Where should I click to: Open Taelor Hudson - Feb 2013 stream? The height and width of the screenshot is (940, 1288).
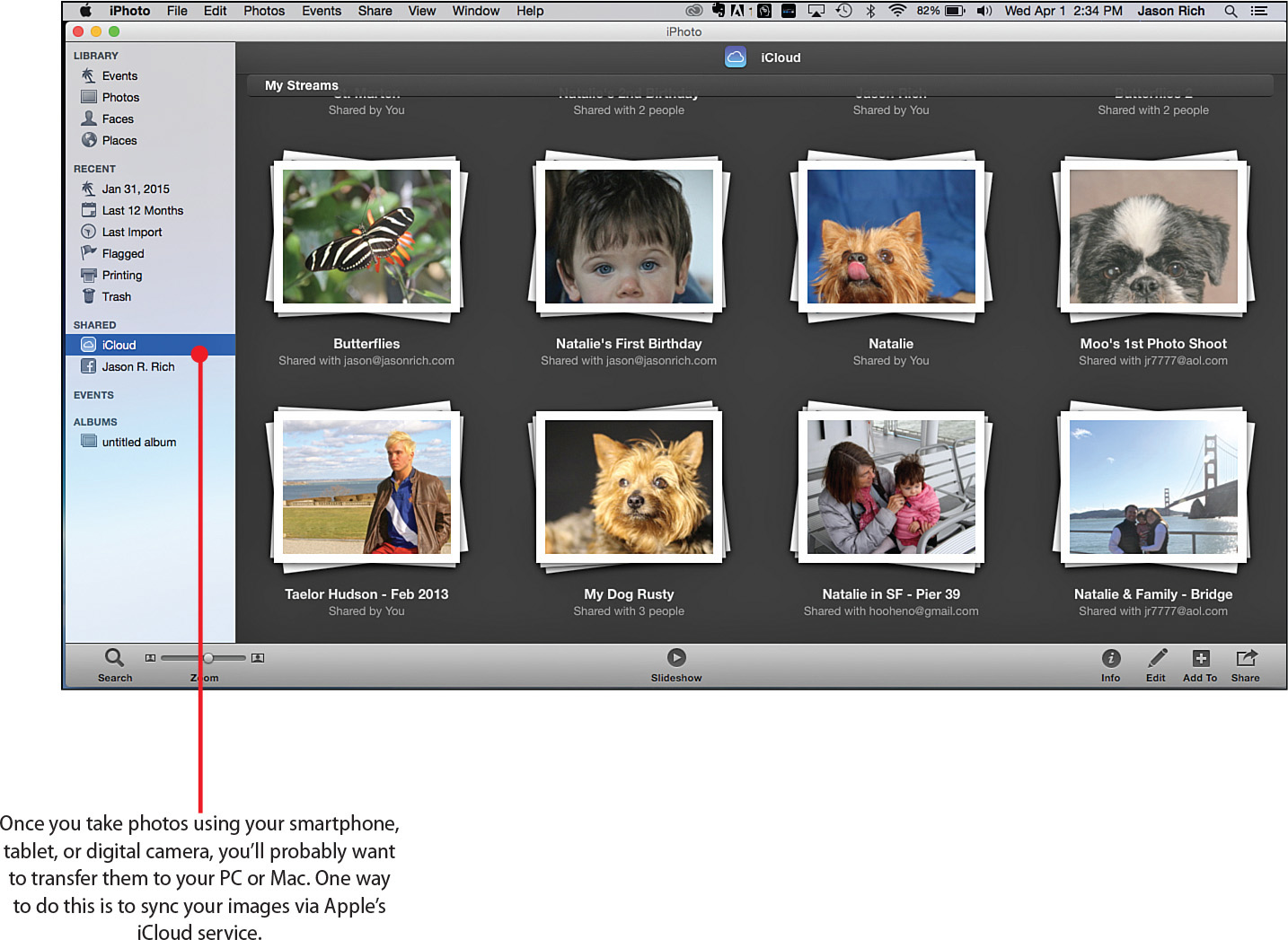(x=366, y=488)
